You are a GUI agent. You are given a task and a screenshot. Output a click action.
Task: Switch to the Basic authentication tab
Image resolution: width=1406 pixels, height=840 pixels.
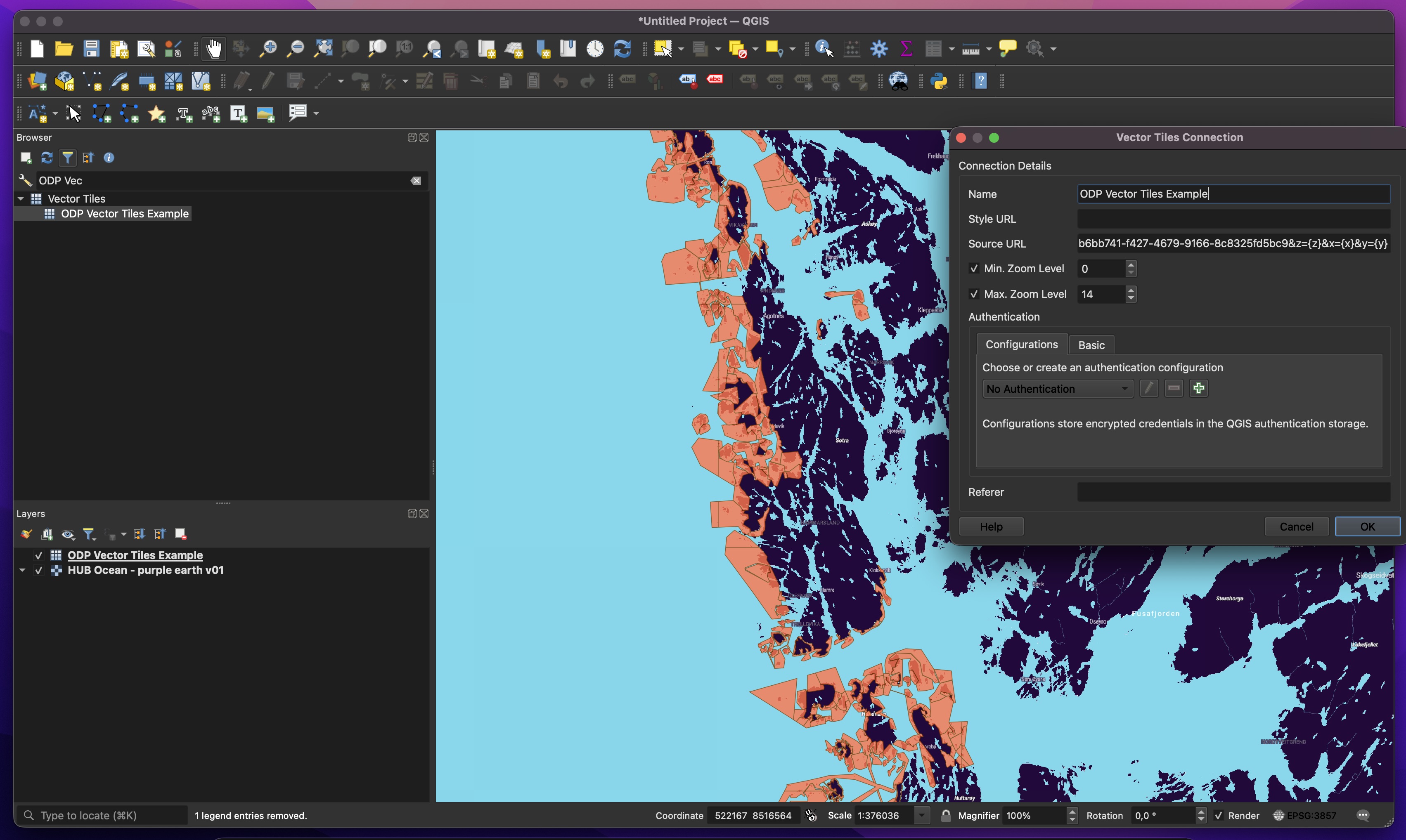tap(1091, 345)
